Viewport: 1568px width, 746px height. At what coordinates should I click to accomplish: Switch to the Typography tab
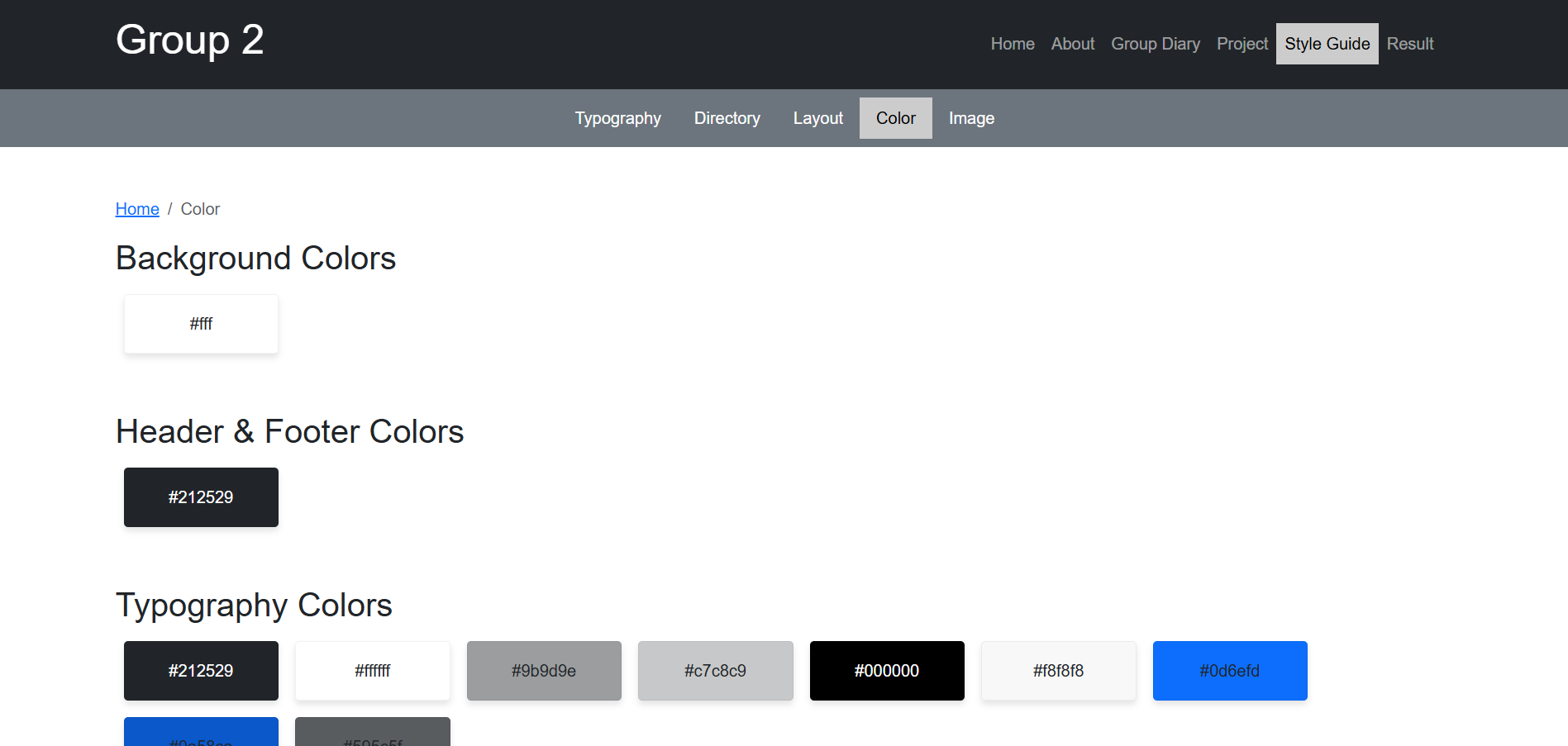click(x=617, y=118)
